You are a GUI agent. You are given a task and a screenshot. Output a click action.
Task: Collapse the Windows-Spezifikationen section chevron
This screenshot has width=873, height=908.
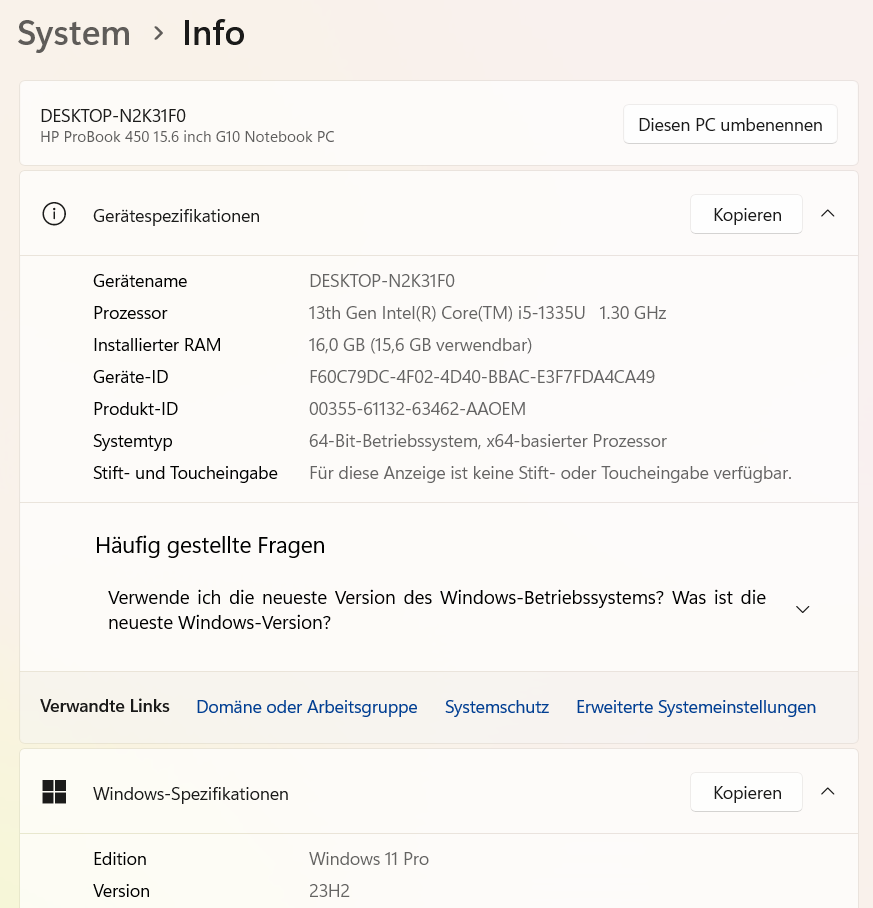point(827,792)
